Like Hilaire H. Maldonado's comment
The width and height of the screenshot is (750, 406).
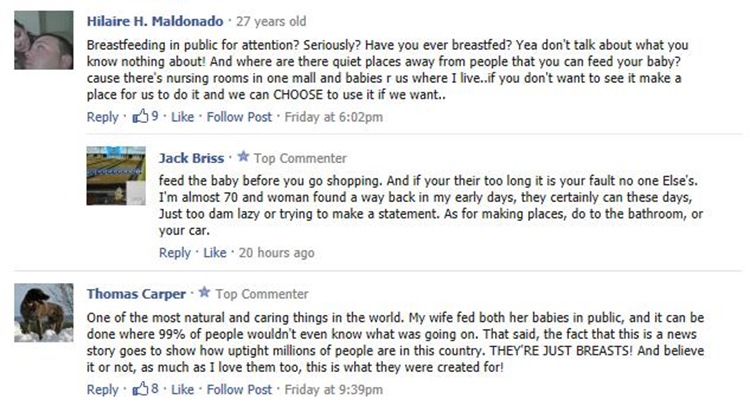pyautogui.click(x=181, y=117)
